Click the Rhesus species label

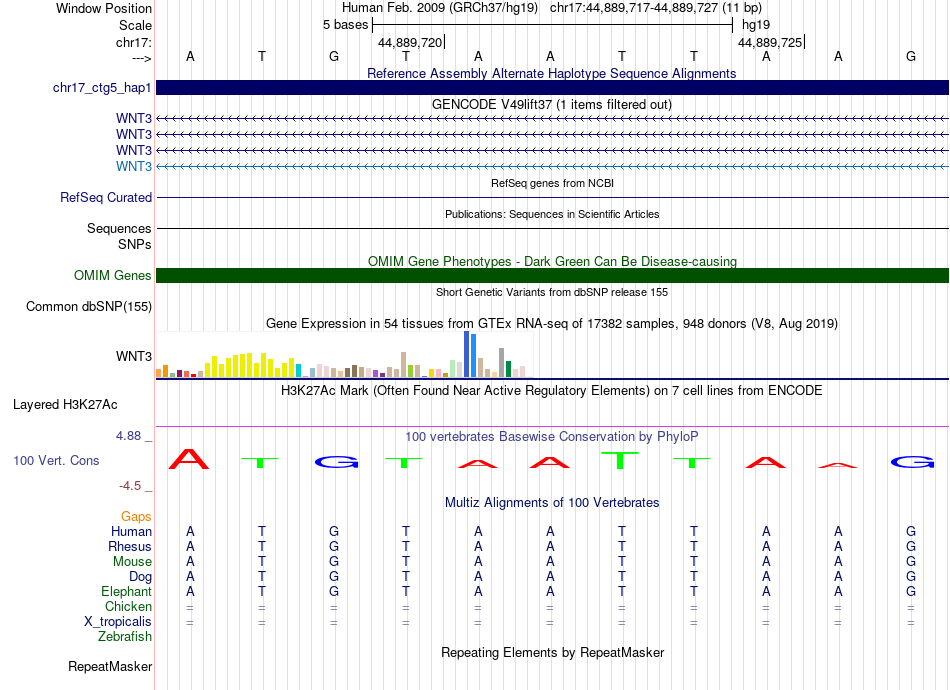(130, 546)
